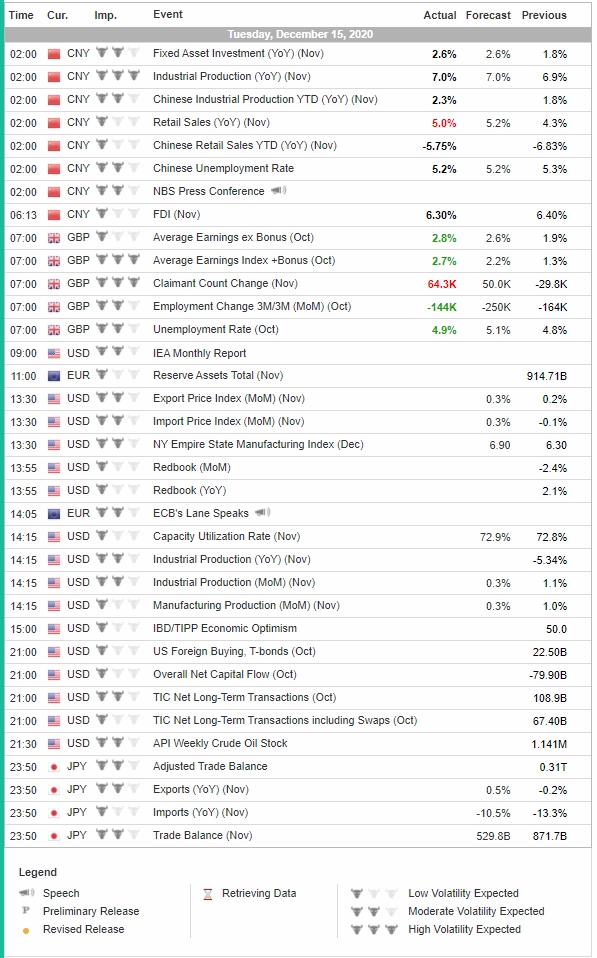This screenshot has width=597, height=958.
Task: Click the Forecast column header
Action: coord(488,15)
